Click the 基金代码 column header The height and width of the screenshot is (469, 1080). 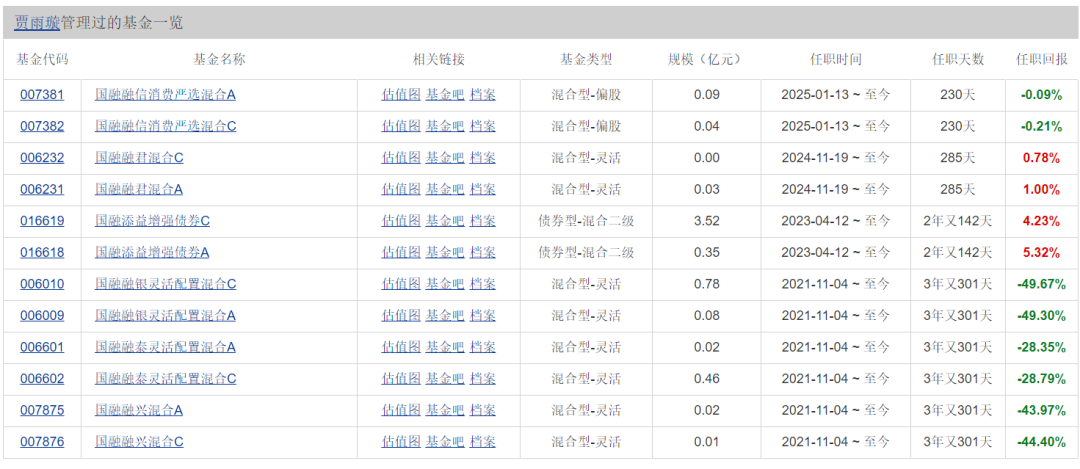pos(42,59)
